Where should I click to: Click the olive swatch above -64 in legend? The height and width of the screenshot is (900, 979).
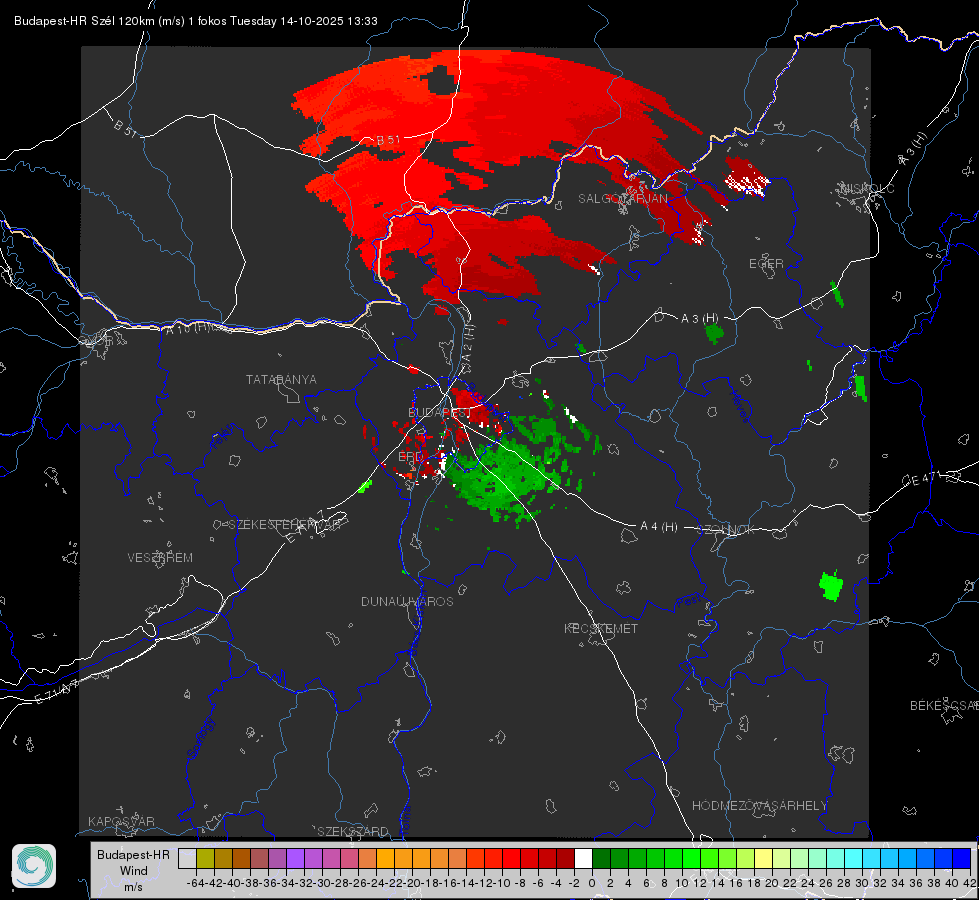[205, 859]
